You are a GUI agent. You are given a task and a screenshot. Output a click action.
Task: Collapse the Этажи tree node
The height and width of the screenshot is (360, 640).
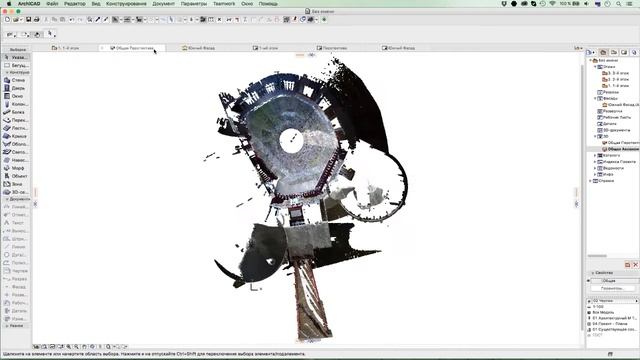[x=595, y=67]
